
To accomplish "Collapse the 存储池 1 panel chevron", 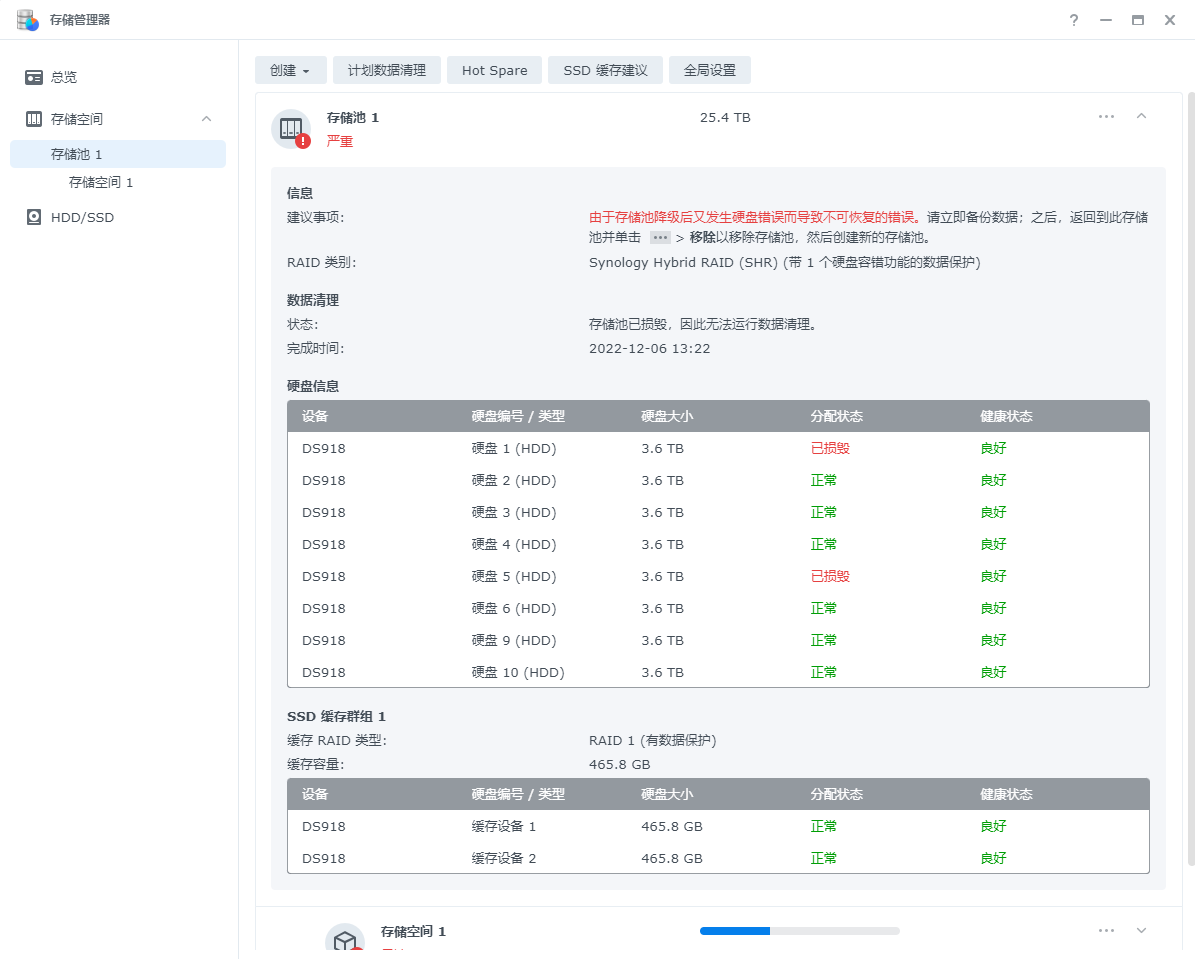I will (1141, 117).
